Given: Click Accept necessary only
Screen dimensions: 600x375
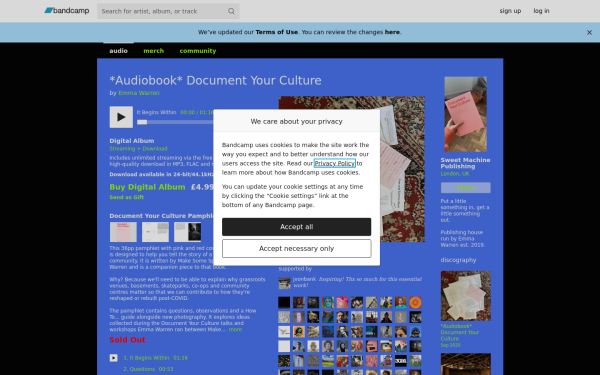Looking at the screenshot, I should pyautogui.click(x=297, y=249).
